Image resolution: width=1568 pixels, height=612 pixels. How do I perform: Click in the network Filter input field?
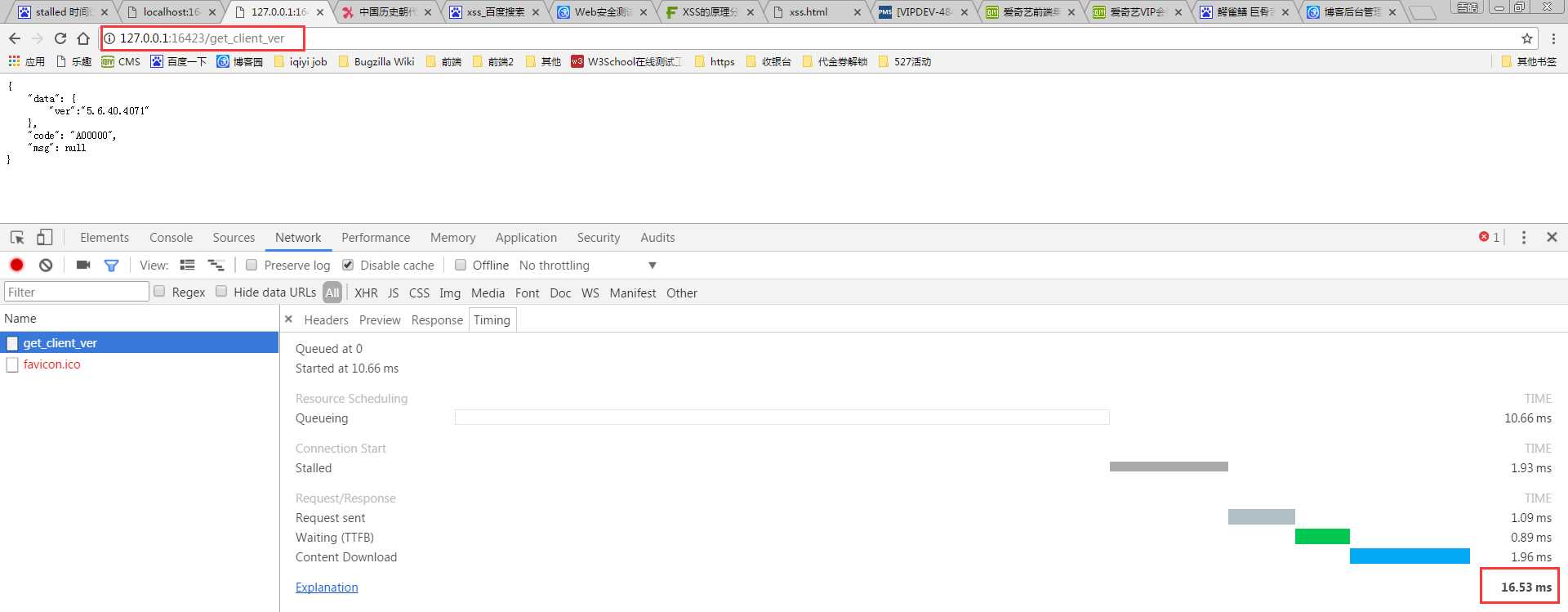click(77, 292)
